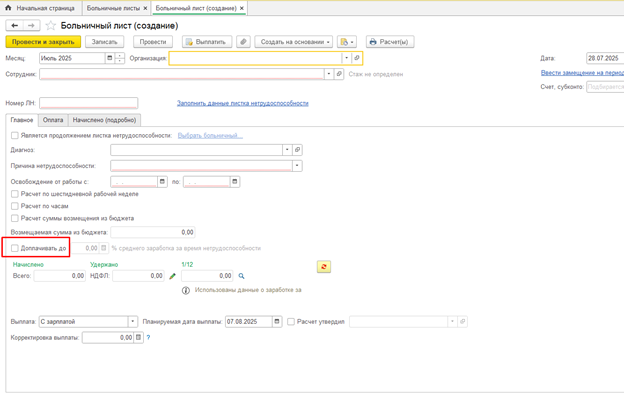Open the Диагноз record link icon
The width and height of the screenshot is (624, 393).
pyautogui.click(x=297, y=150)
